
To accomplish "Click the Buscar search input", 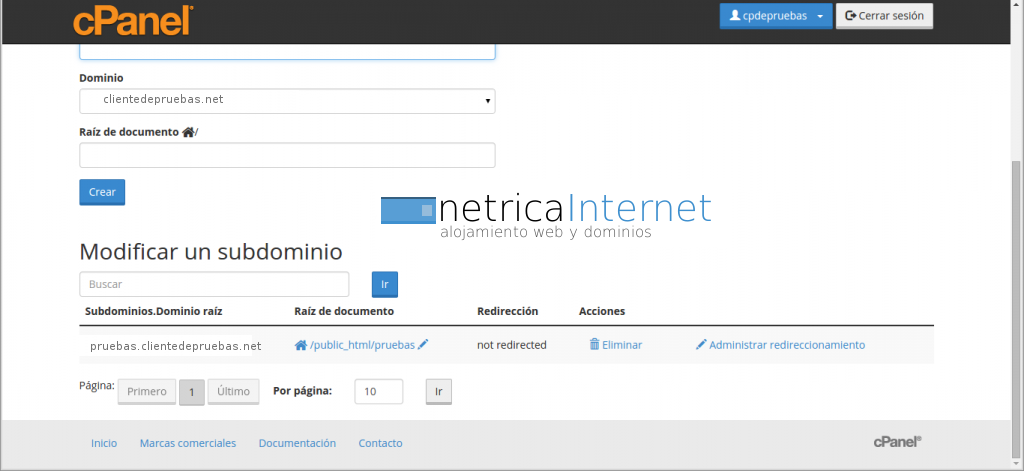I will coord(214,284).
